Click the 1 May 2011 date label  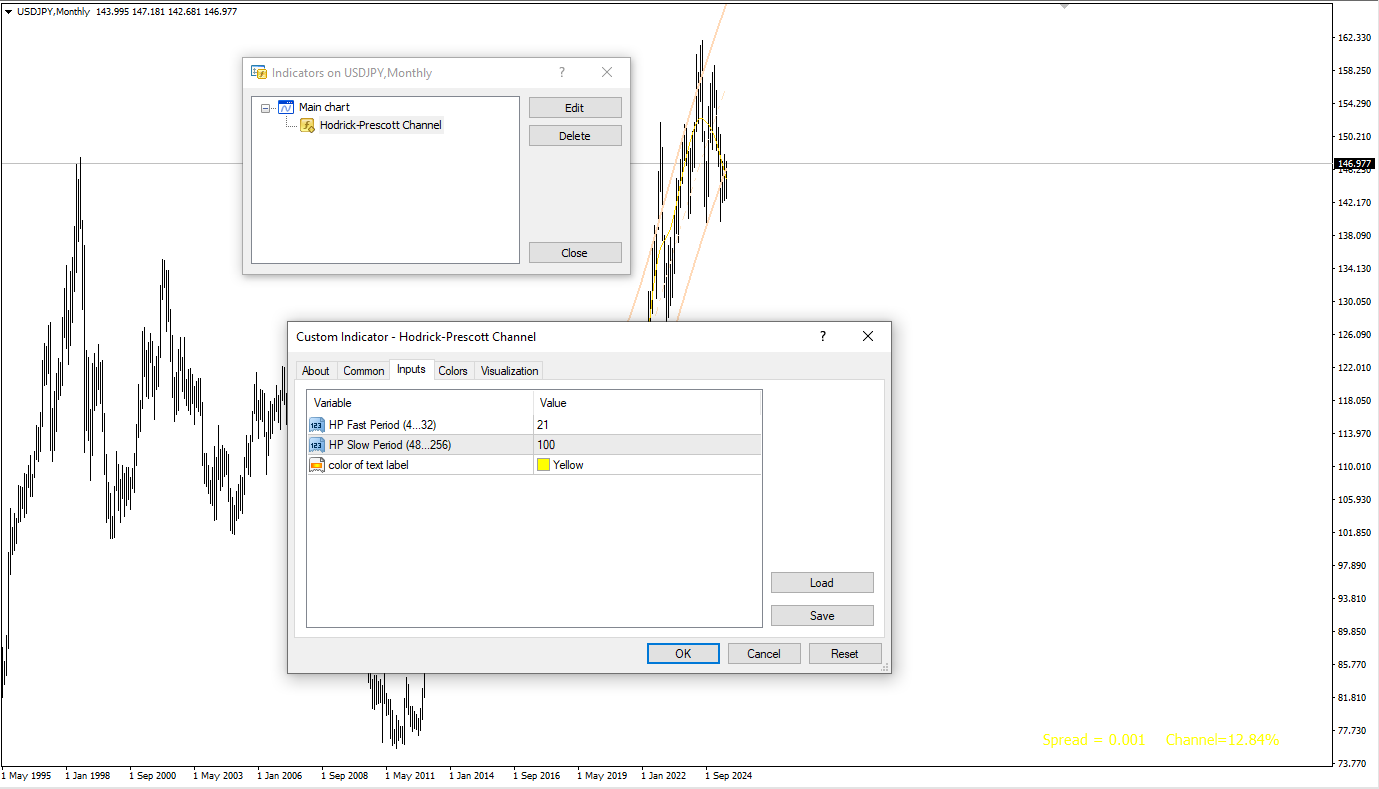(x=410, y=775)
